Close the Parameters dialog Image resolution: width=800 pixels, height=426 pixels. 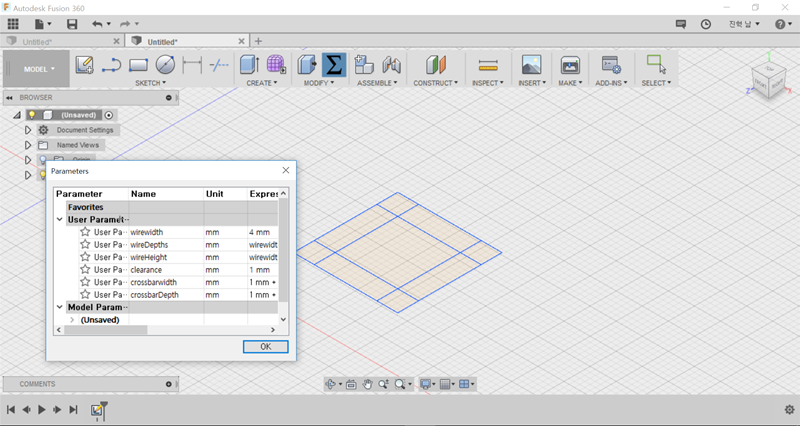click(x=286, y=170)
